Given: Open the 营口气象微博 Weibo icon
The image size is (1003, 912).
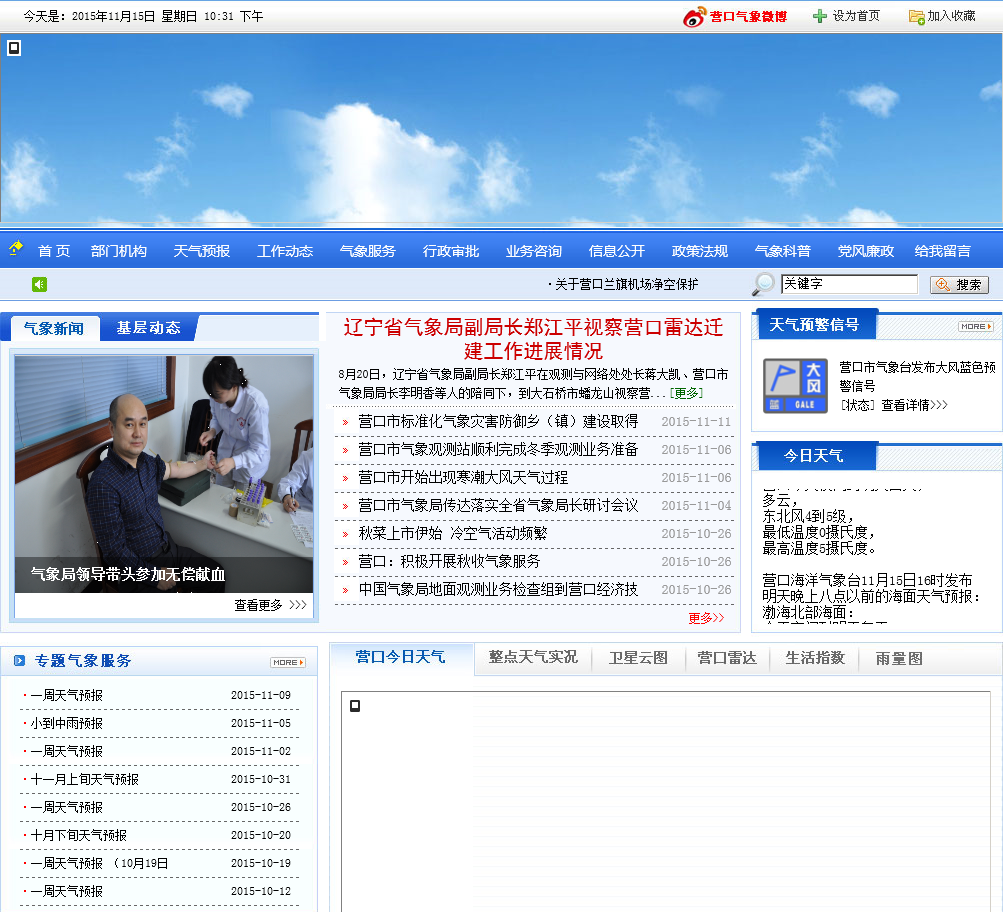Looking at the screenshot, I should (x=693, y=17).
